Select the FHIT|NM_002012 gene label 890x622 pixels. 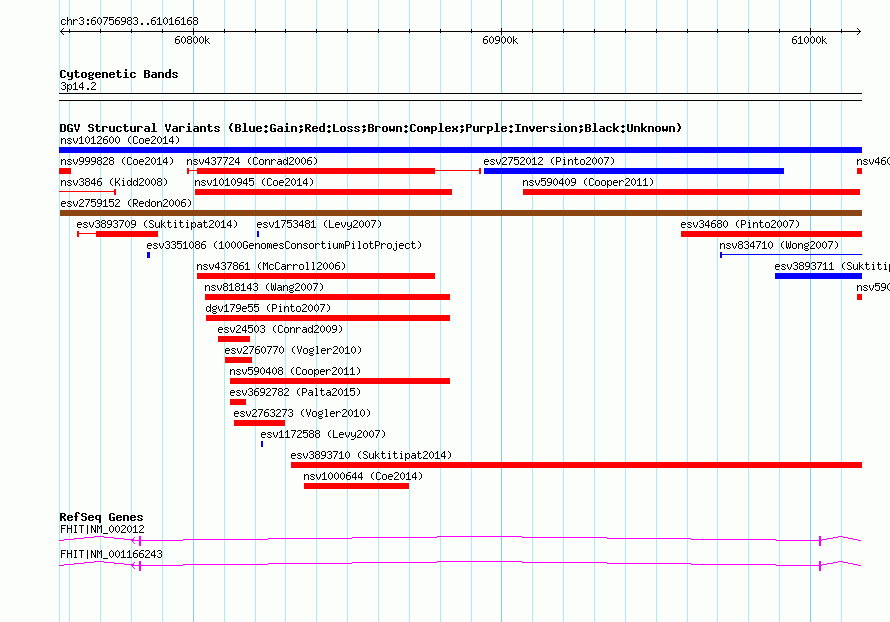coord(102,529)
